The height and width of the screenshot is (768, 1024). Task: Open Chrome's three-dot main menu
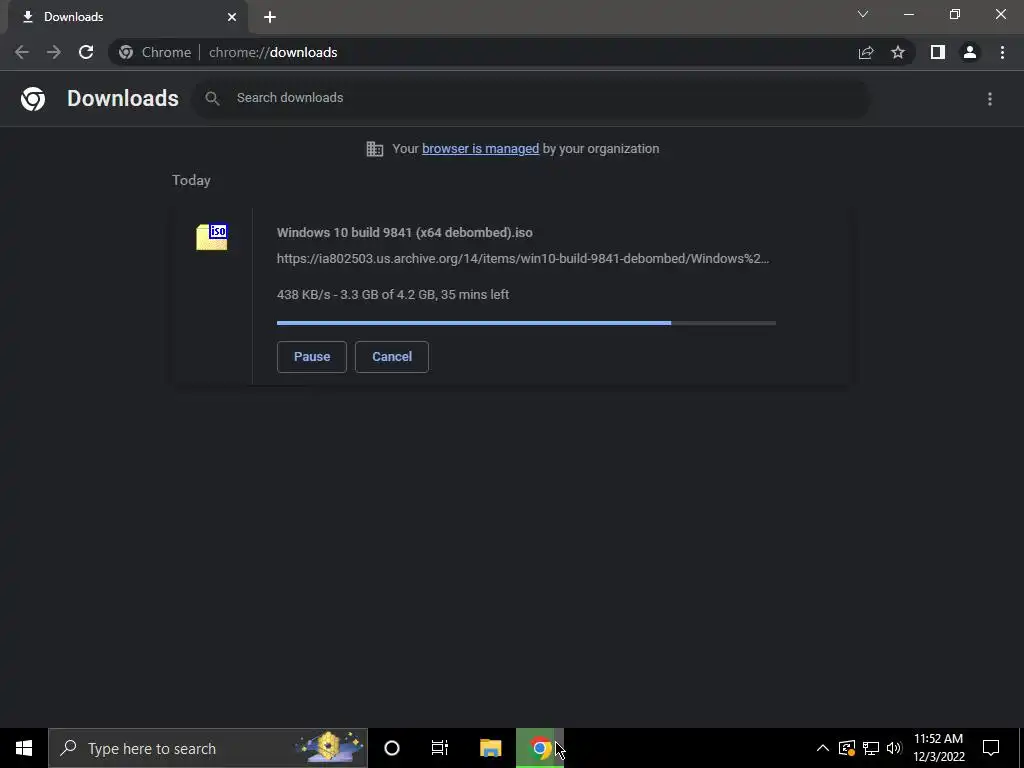pyautogui.click(x=1002, y=52)
